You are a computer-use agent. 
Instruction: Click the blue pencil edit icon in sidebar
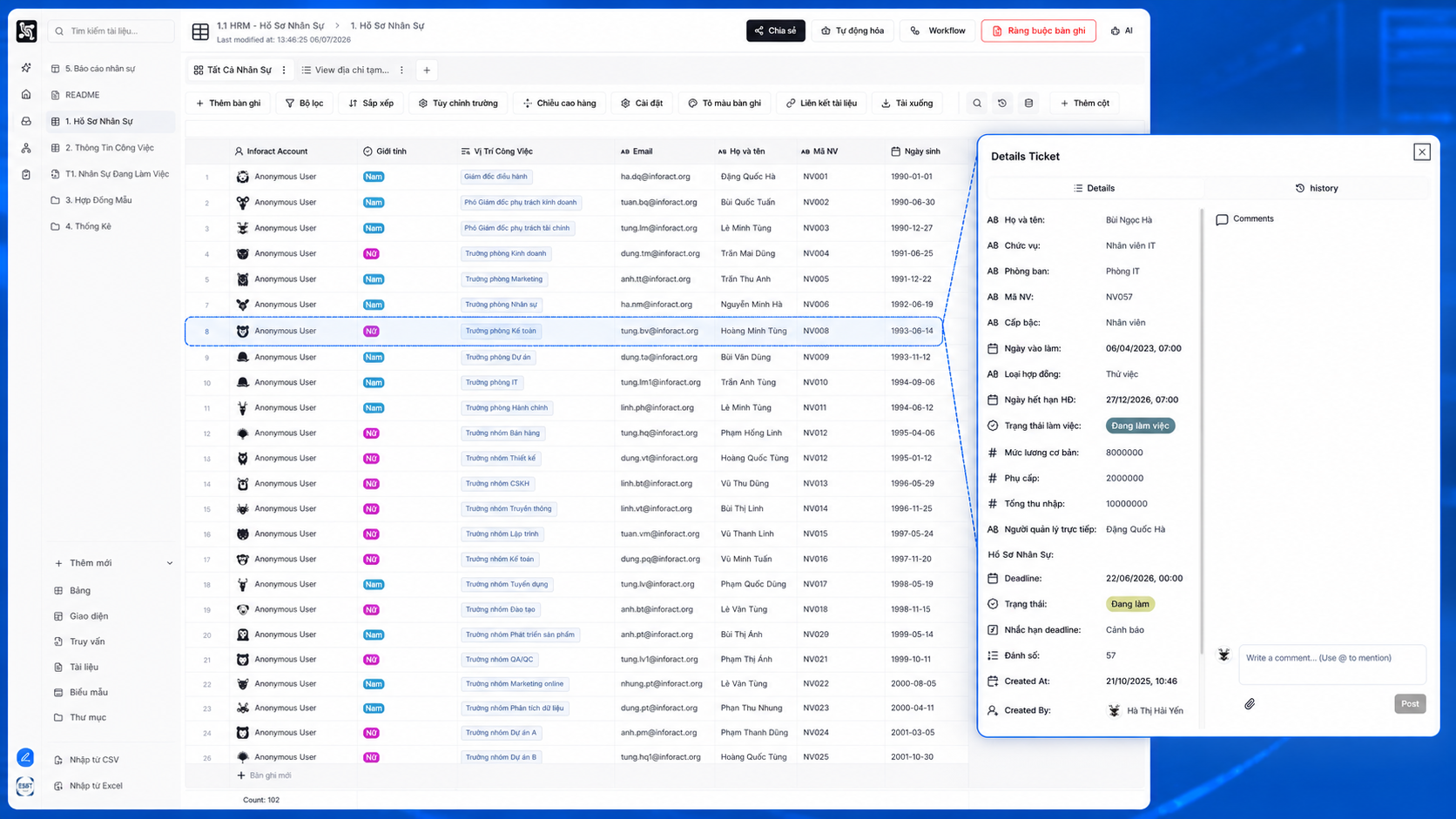pos(25,757)
